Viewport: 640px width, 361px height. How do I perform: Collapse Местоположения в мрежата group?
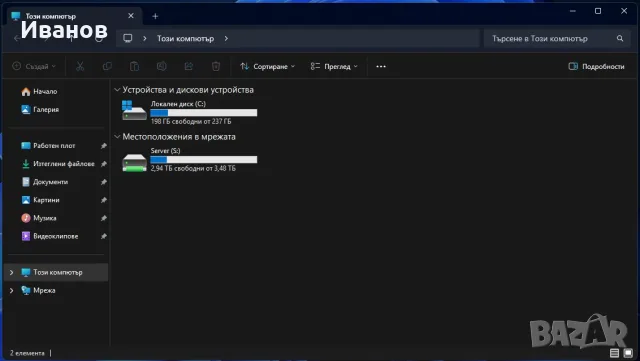(x=117, y=136)
